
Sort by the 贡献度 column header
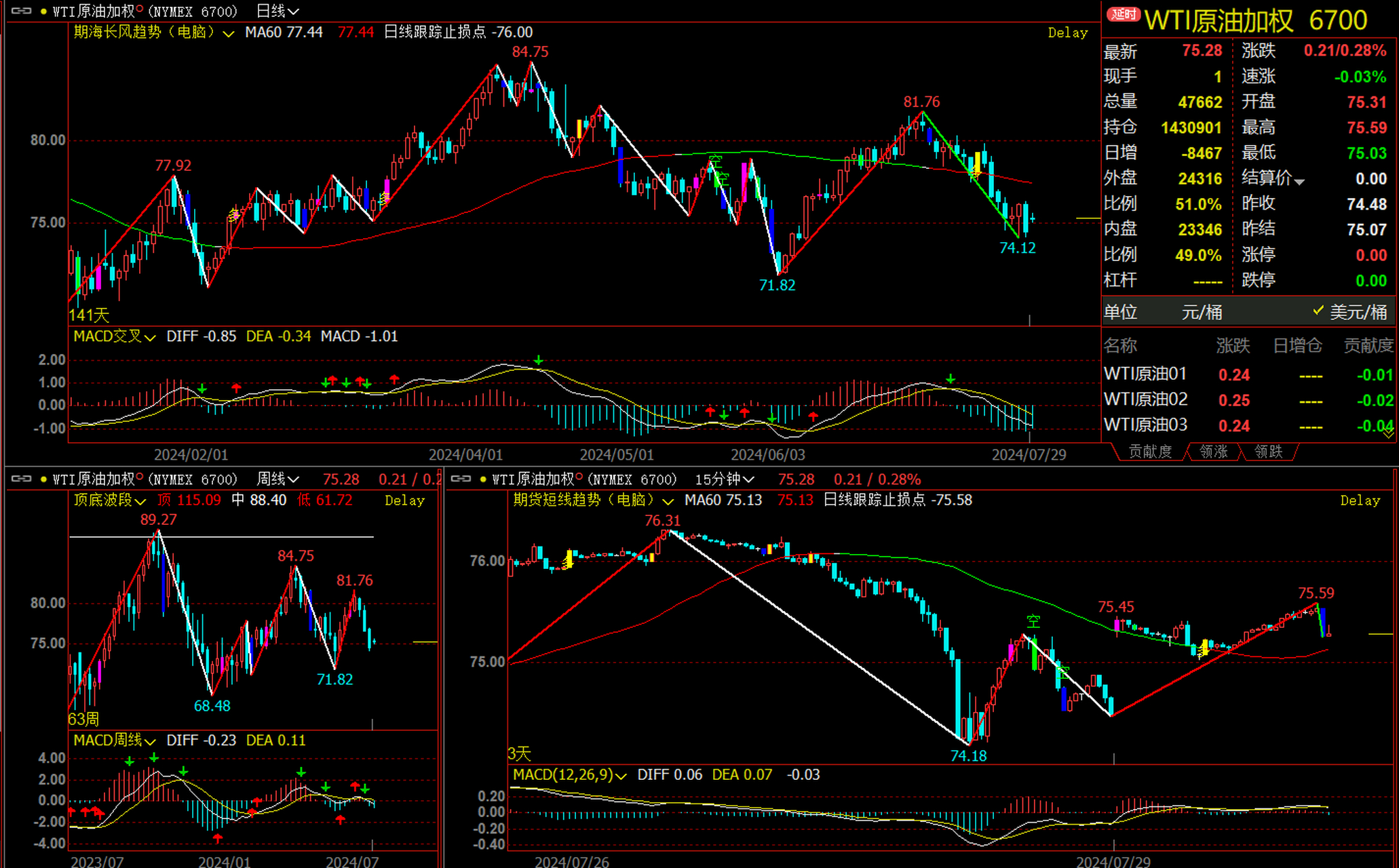tap(1368, 346)
